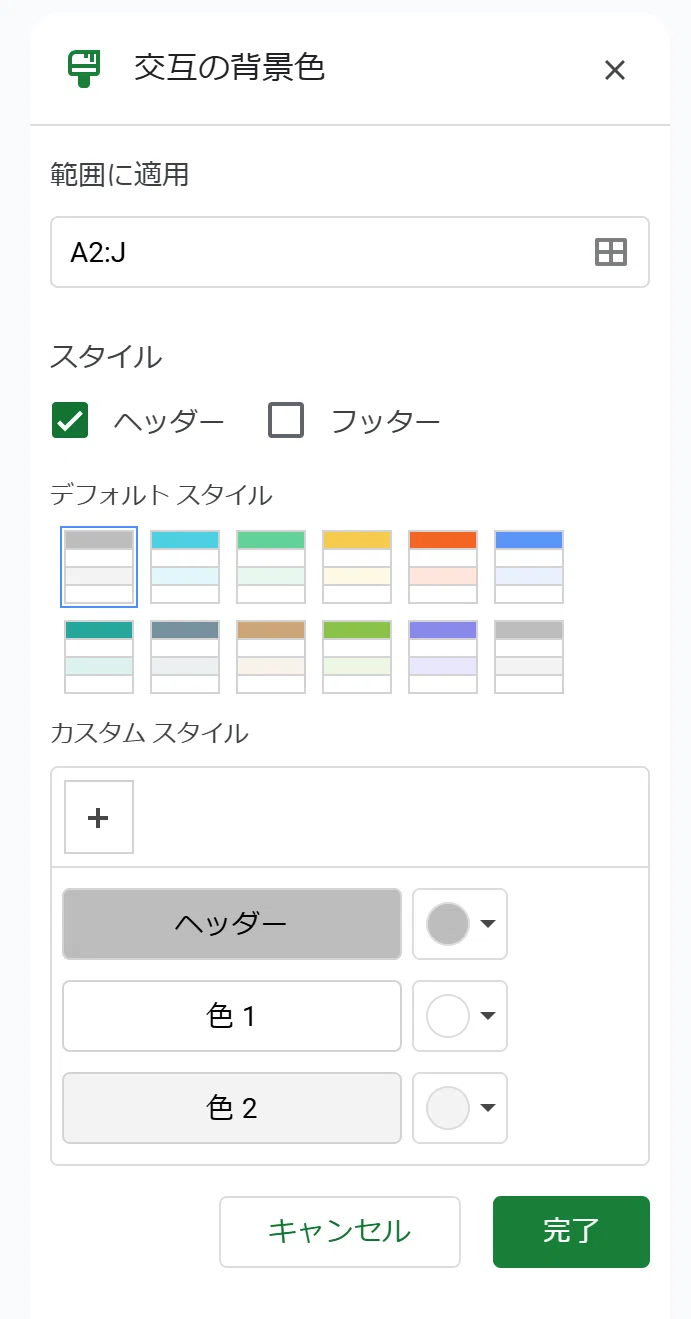Open the 色 1 color dropdown
This screenshot has height=1319, width=691.
(460, 1016)
